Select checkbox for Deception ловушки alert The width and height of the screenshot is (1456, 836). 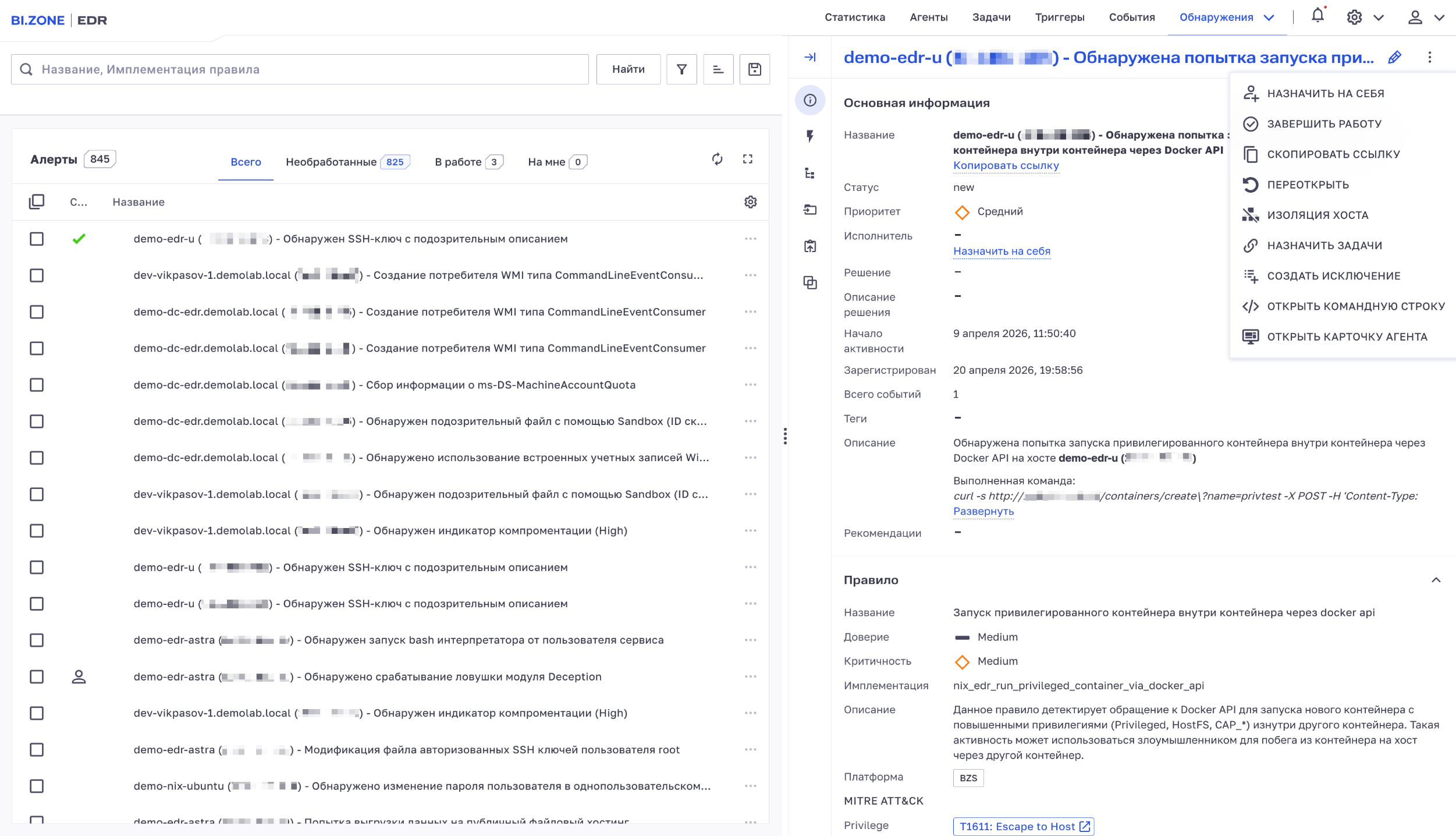tap(37, 676)
